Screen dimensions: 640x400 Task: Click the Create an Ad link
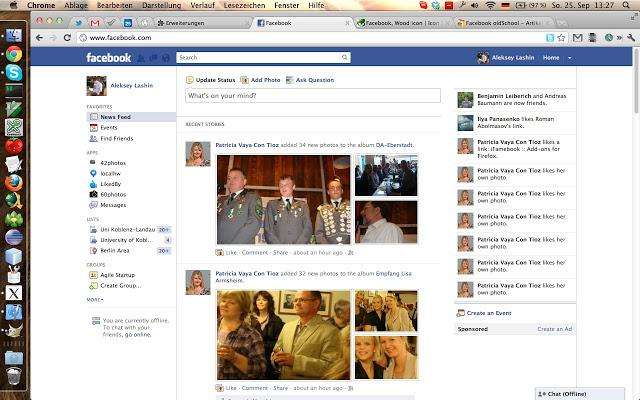[554, 329]
